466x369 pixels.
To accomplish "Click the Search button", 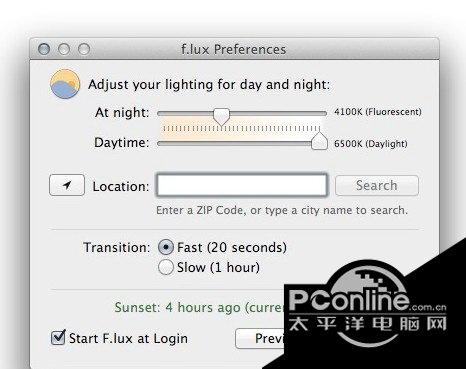I will [377, 185].
